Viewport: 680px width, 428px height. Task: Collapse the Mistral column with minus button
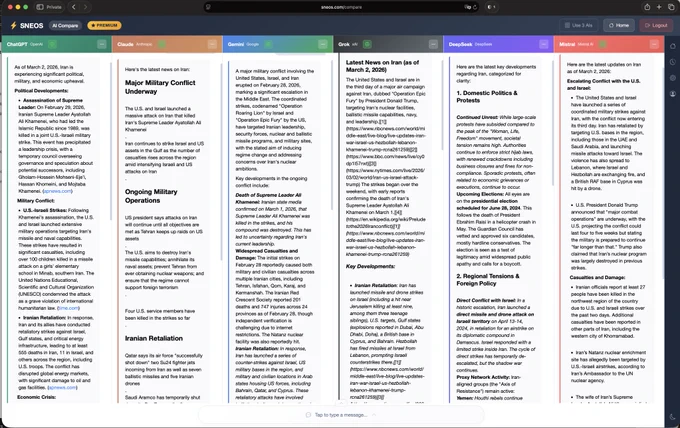[x=654, y=44]
